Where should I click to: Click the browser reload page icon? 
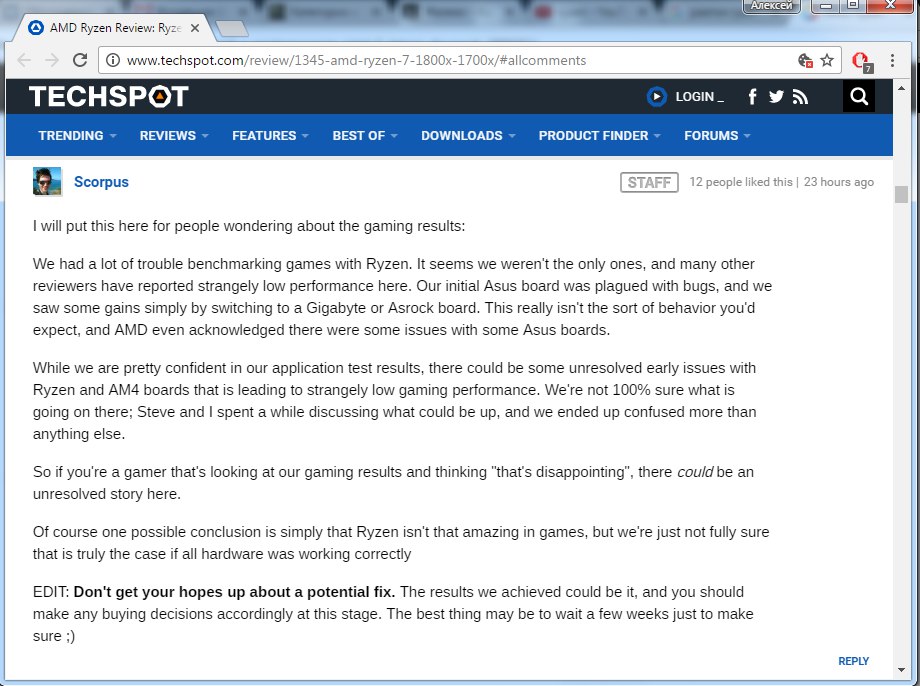[x=80, y=60]
